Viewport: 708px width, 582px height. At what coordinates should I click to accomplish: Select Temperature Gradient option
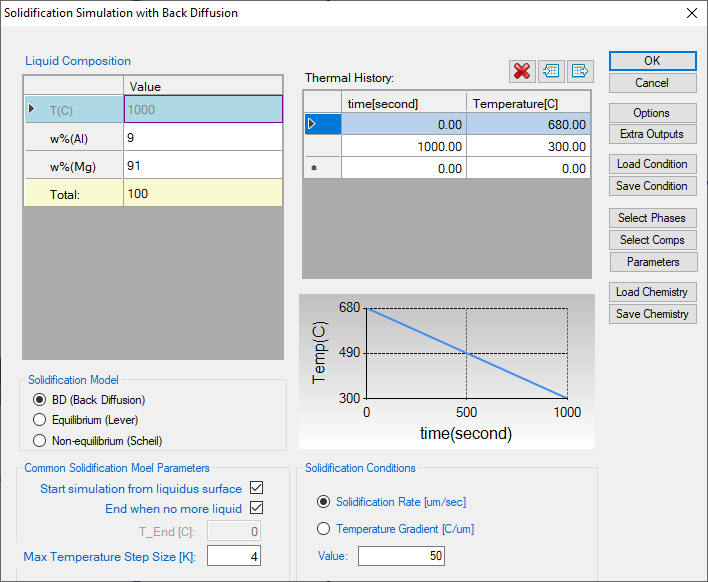coord(323,529)
